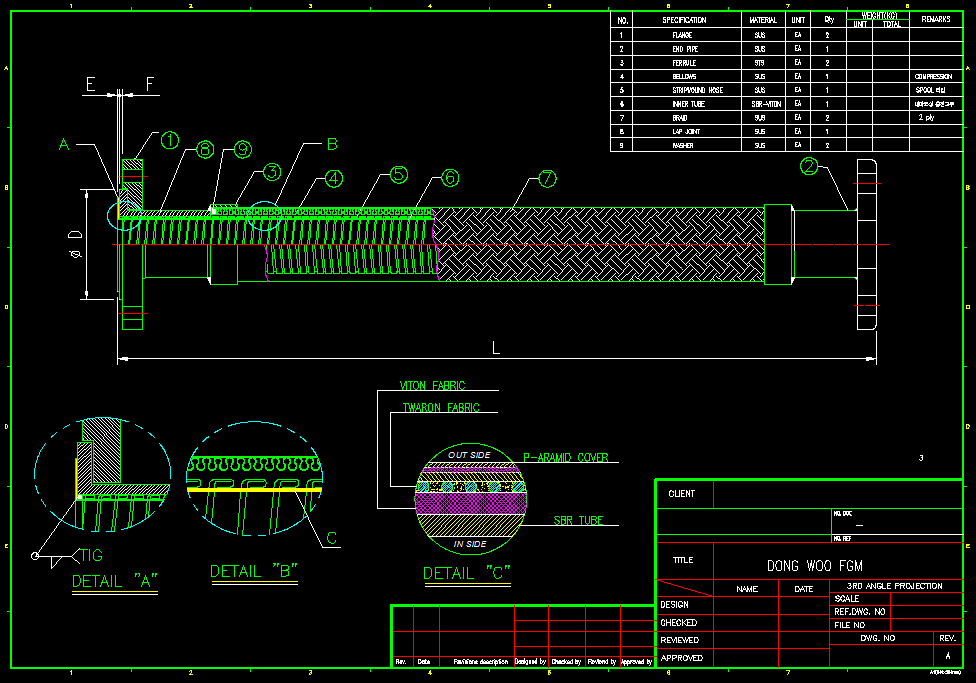Select the FERRULE specification cell
This screenshot has height=683, width=976.
[x=687, y=62]
